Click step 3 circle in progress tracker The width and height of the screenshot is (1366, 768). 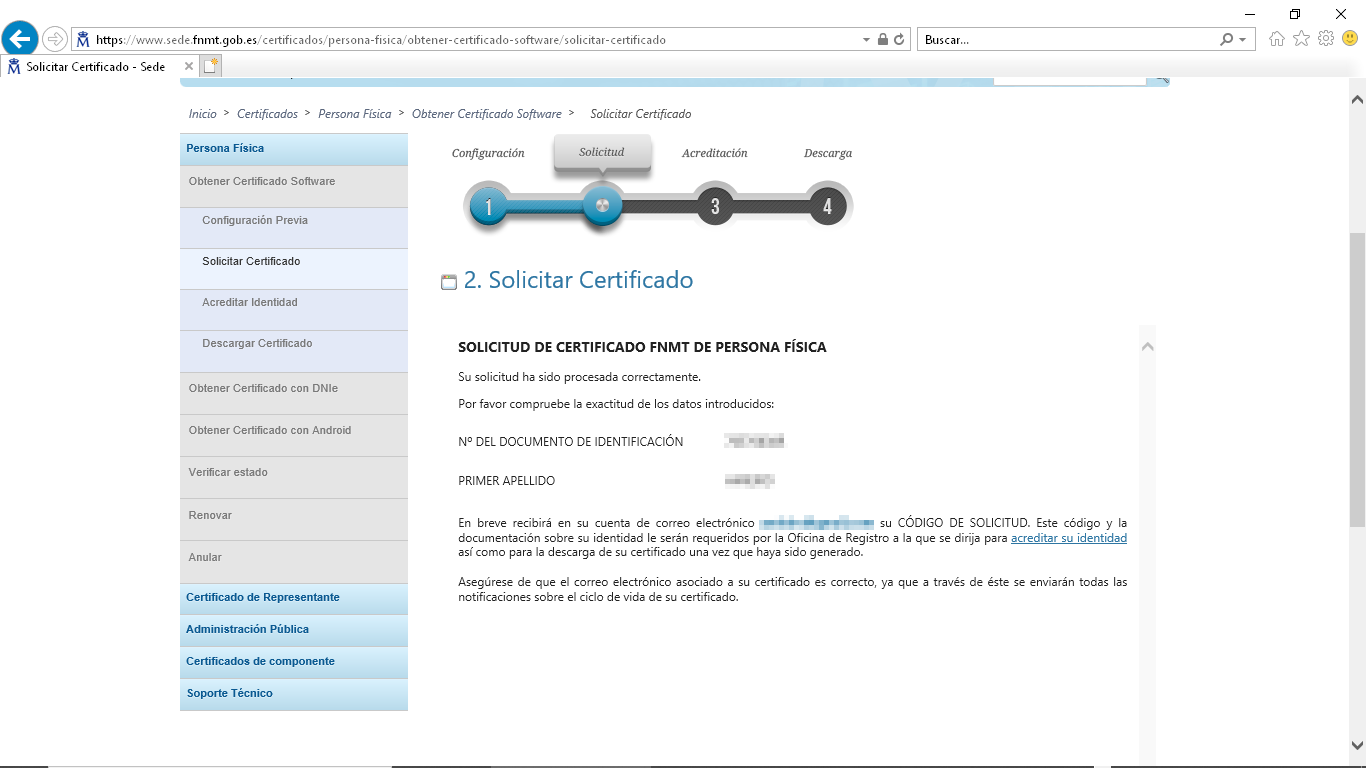click(715, 207)
